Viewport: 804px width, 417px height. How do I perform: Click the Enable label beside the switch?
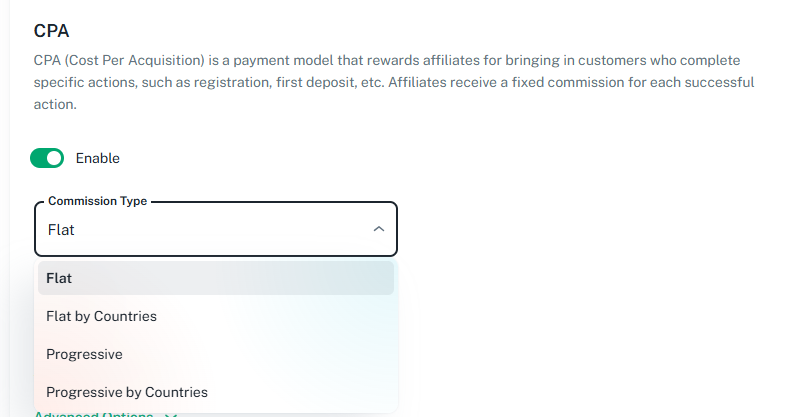click(98, 158)
